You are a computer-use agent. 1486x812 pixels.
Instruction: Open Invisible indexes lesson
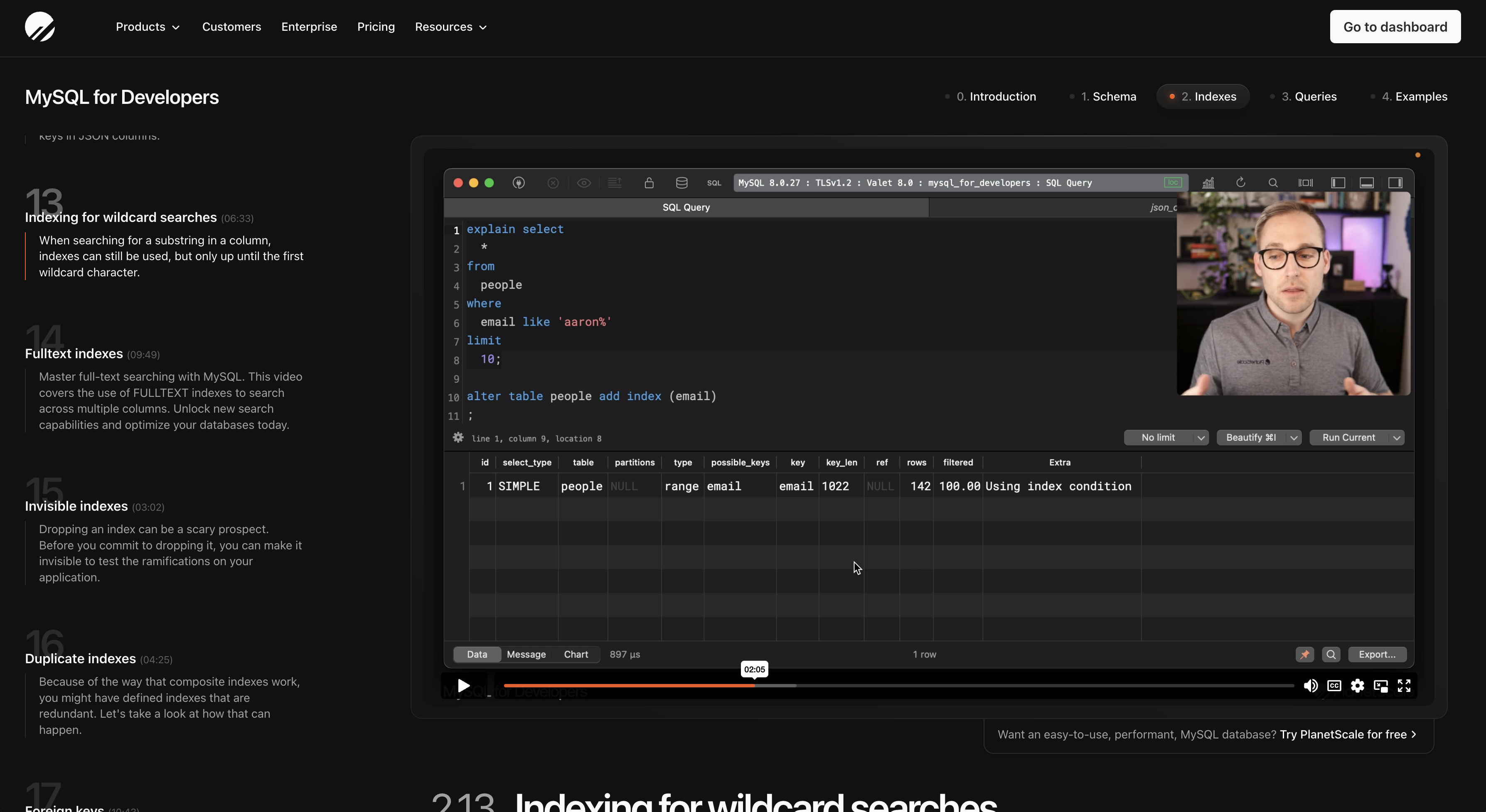76,506
